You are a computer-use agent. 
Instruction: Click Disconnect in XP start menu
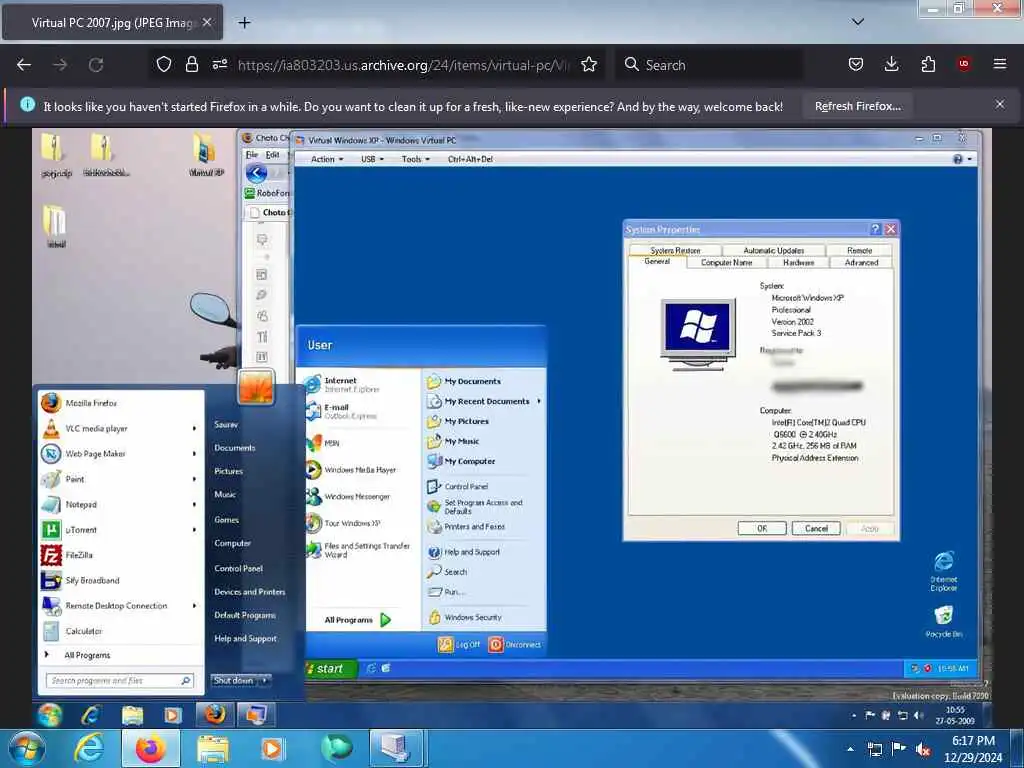point(515,645)
